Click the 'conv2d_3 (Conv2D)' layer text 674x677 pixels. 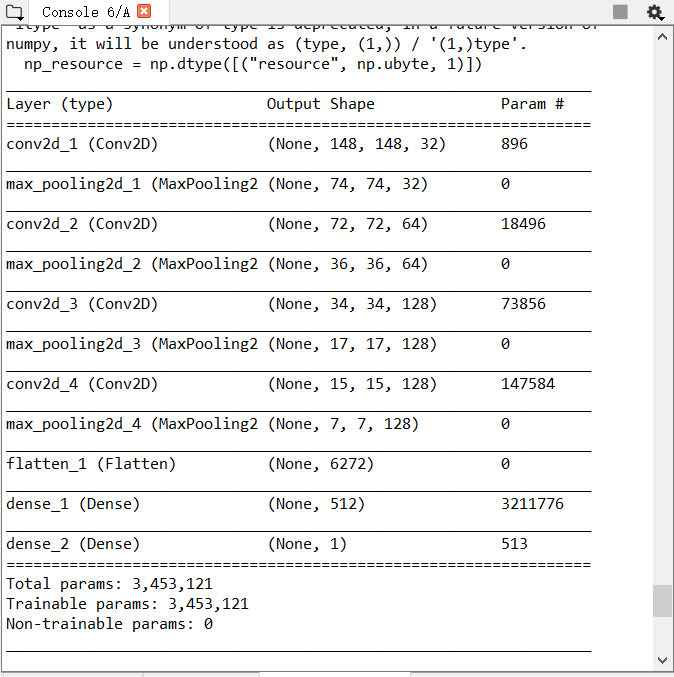[x=82, y=304]
